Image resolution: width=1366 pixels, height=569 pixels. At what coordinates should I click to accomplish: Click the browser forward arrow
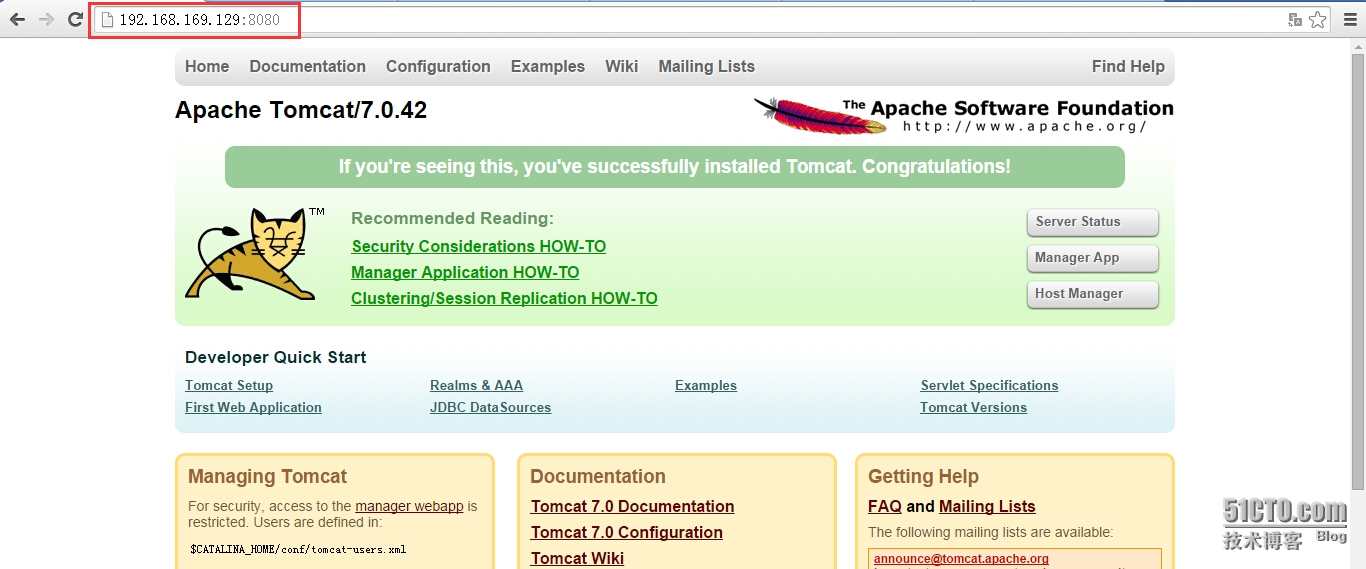[46, 19]
